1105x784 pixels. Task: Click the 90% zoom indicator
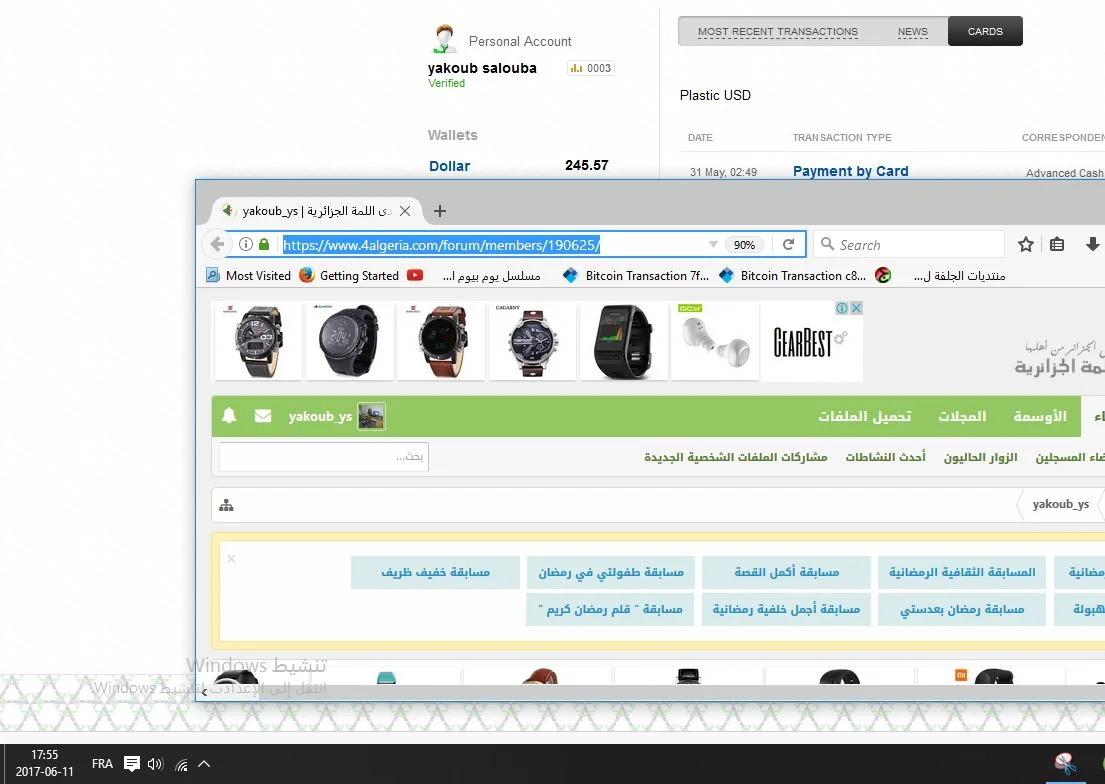pos(744,245)
